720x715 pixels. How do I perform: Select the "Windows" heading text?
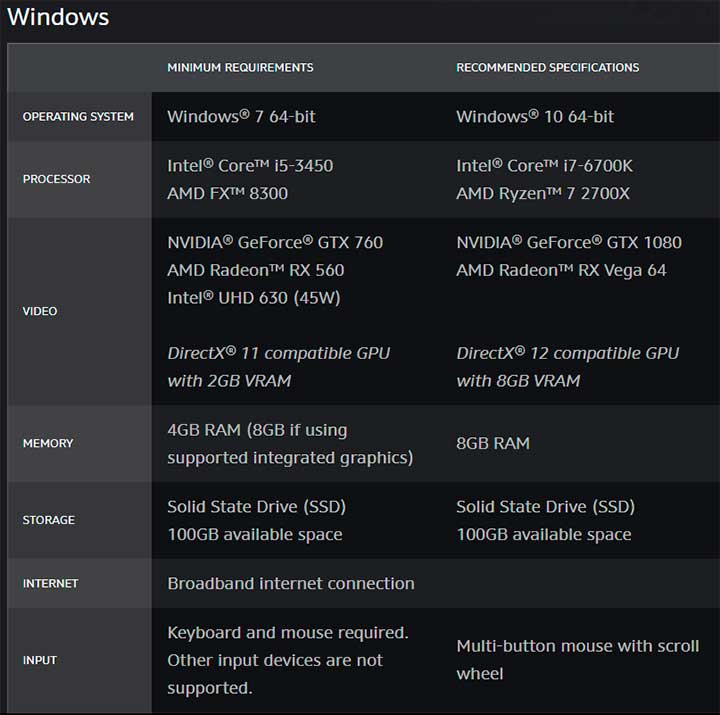(58, 17)
